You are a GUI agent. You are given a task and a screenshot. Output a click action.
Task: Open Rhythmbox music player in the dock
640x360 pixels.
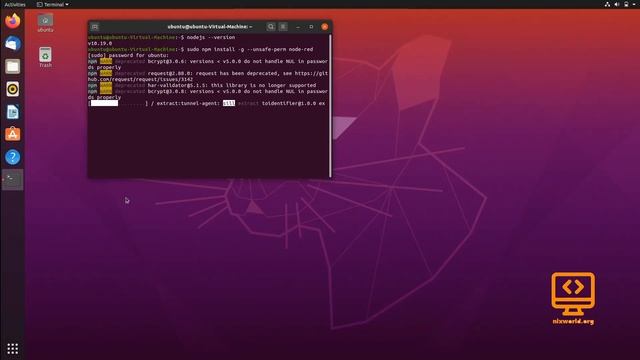(13, 89)
